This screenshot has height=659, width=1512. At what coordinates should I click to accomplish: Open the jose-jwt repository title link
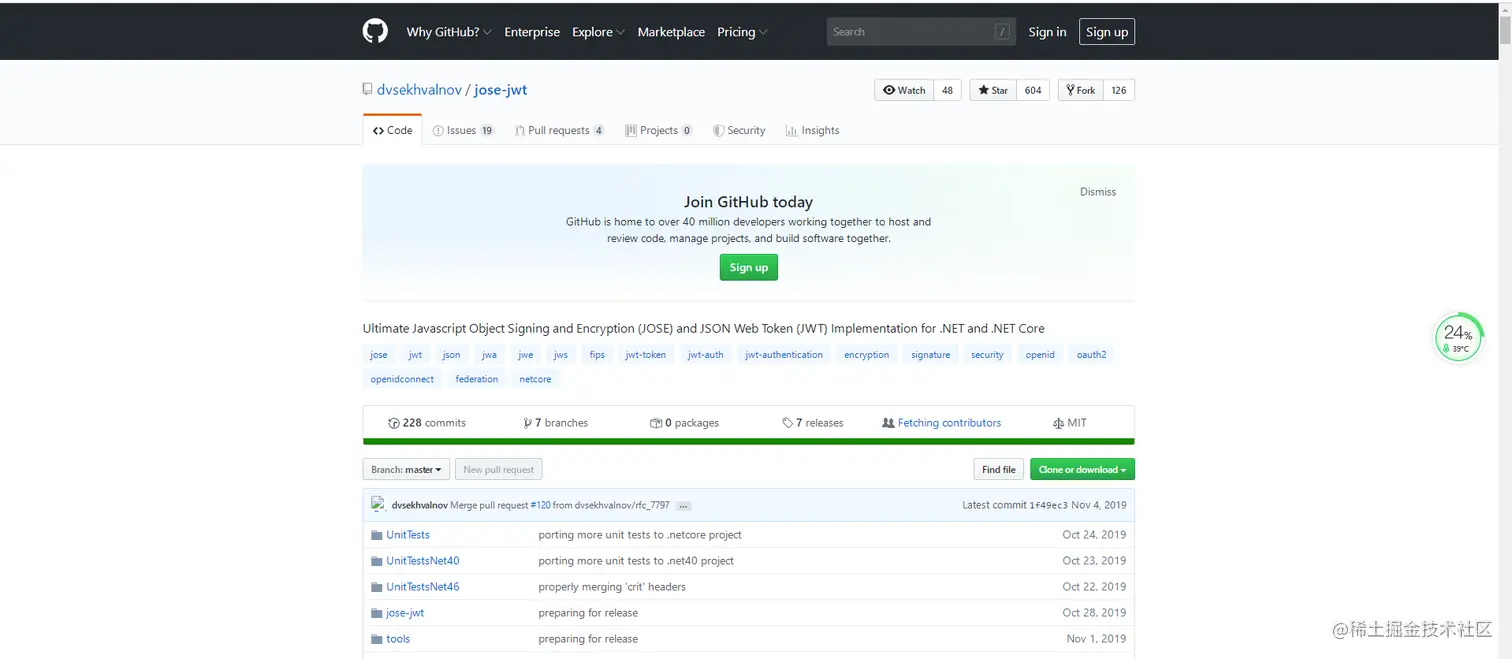click(501, 89)
